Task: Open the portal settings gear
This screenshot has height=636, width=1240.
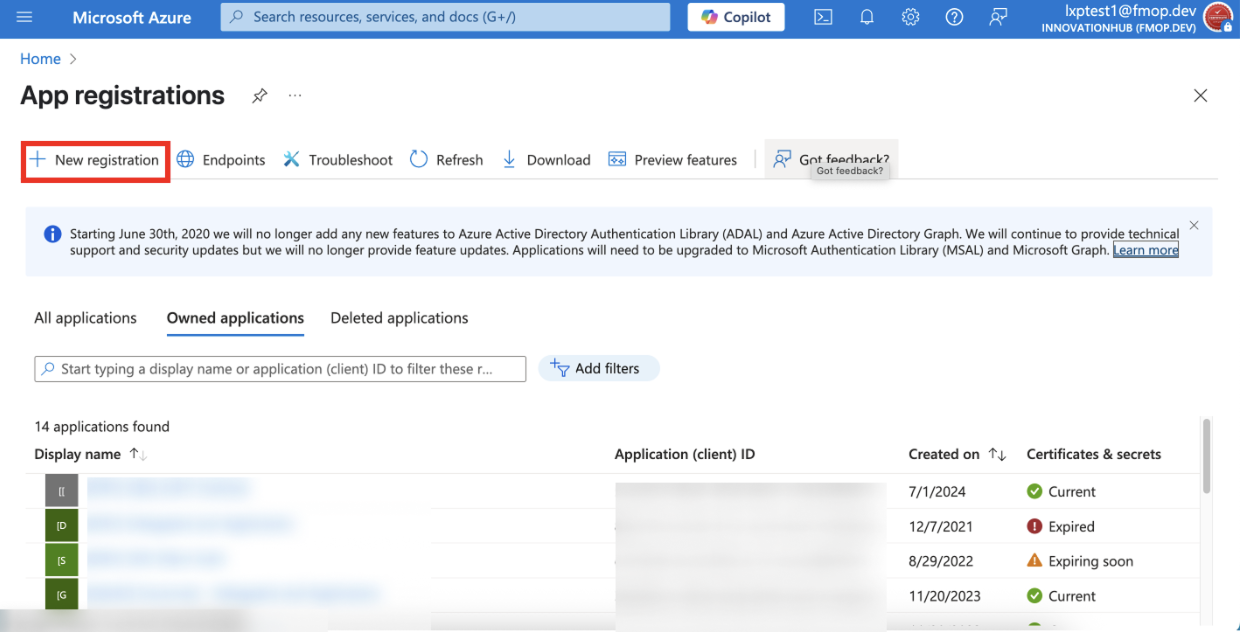Action: point(910,17)
